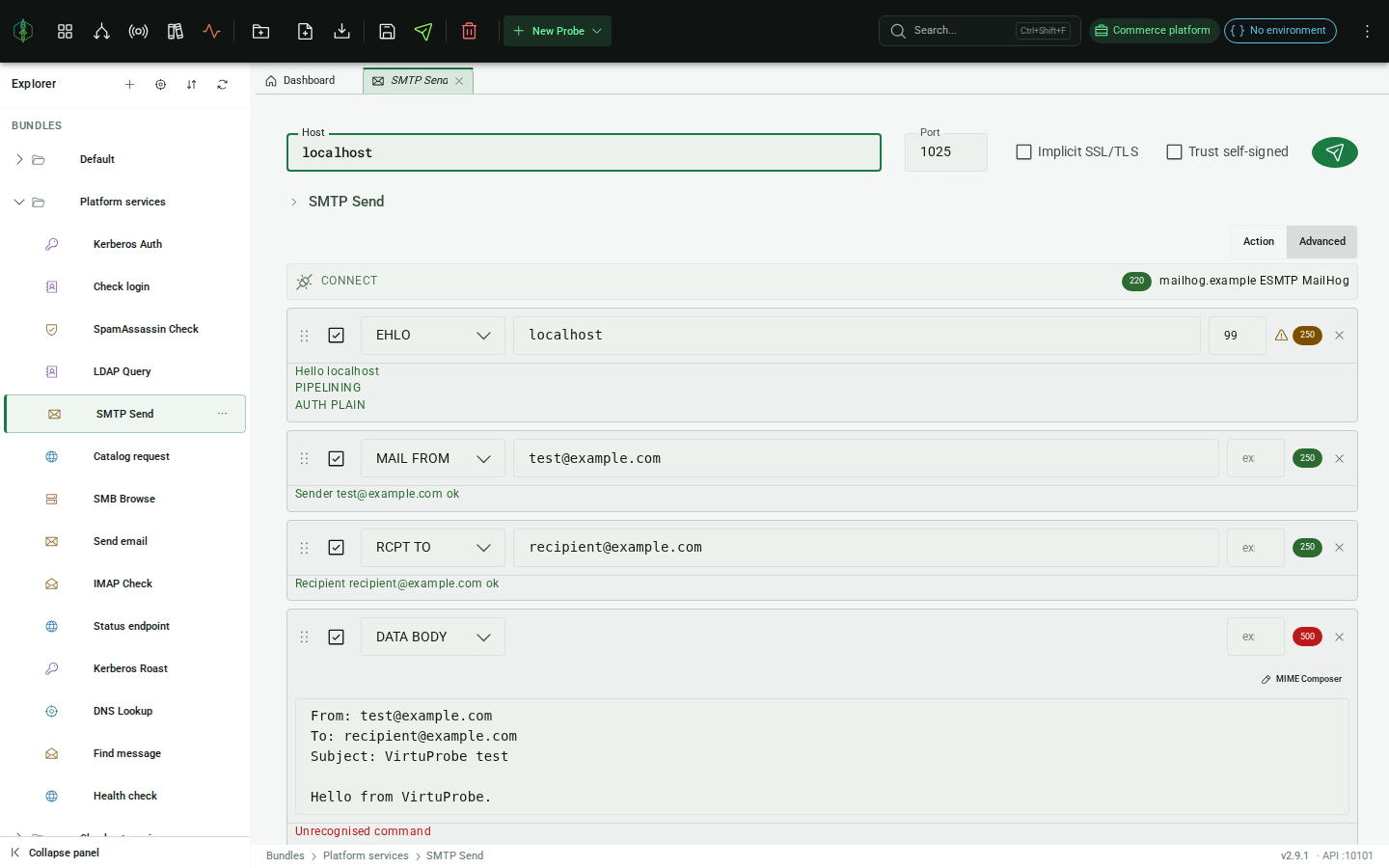Uncheck the RCPT TO step checkbox
The height and width of the screenshot is (868, 1389).
[336, 548]
